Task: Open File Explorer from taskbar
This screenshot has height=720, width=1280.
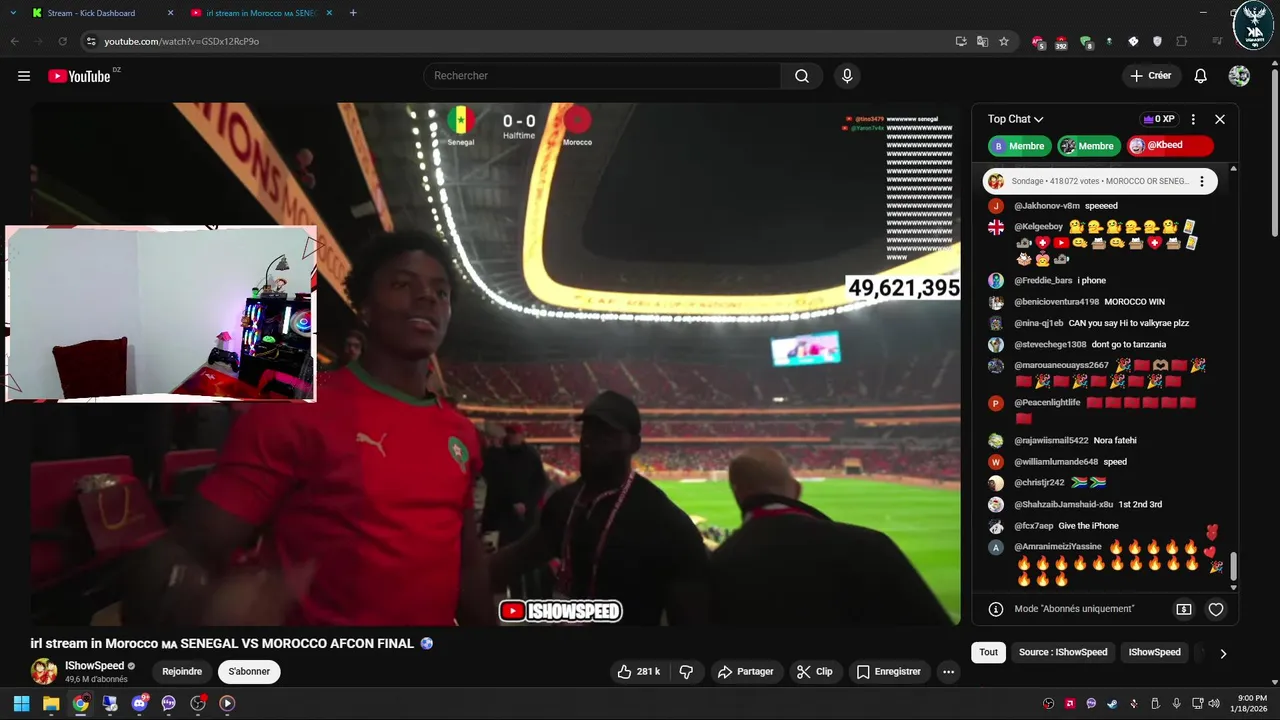Action: pos(51,703)
